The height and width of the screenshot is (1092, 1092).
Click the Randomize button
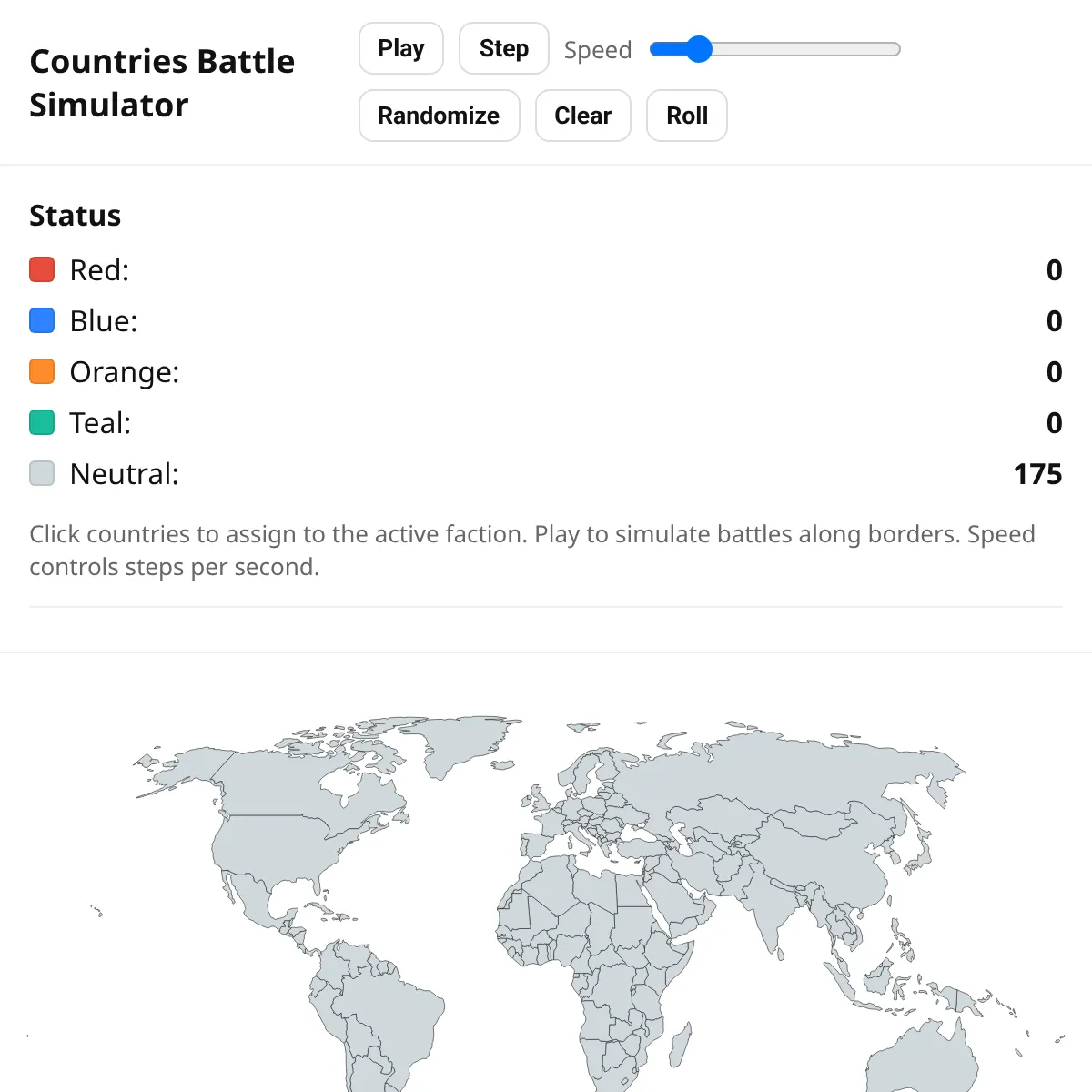pyautogui.click(x=439, y=116)
